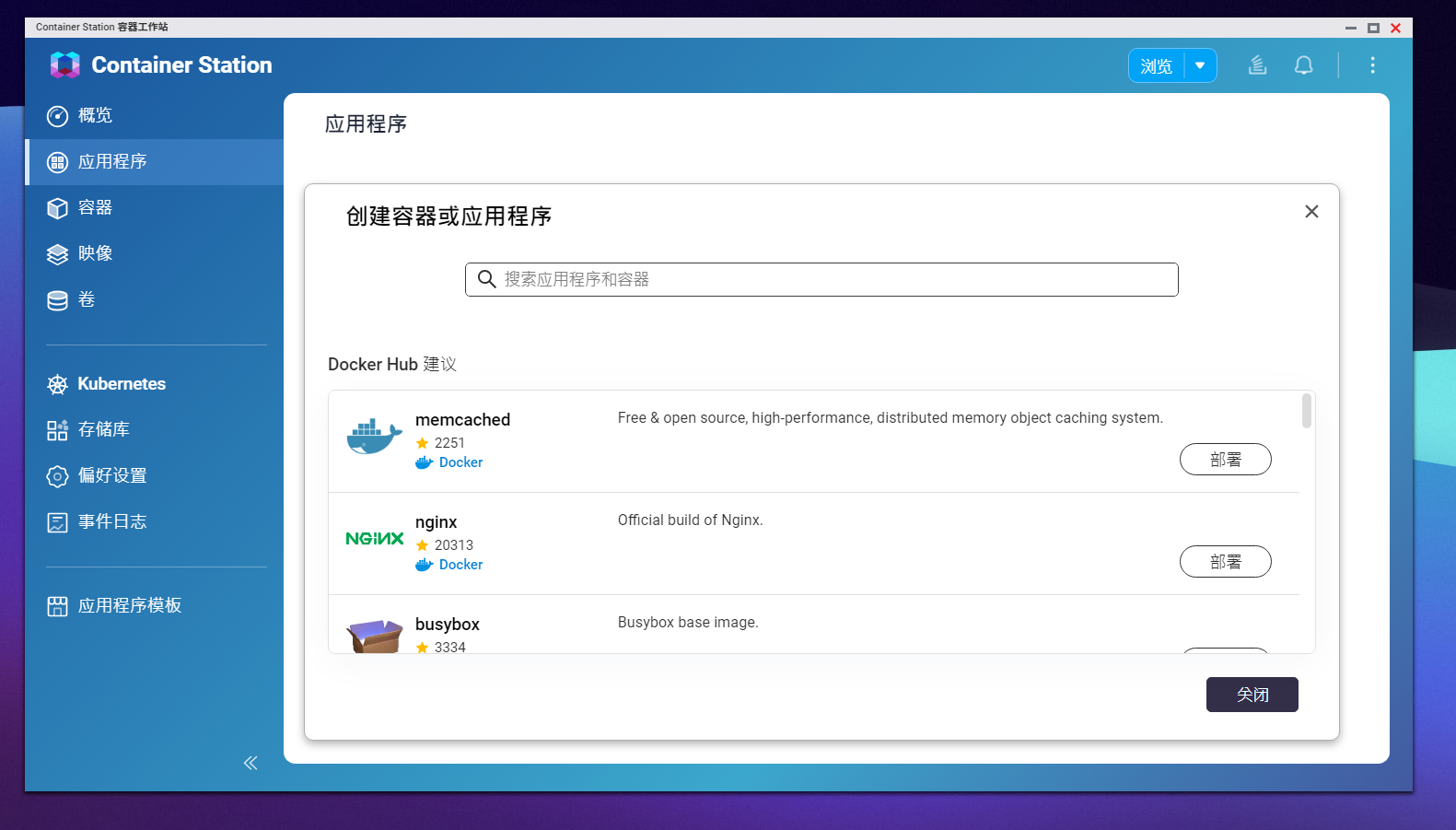Deploy nginx with 部署 button

(x=1225, y=562)
